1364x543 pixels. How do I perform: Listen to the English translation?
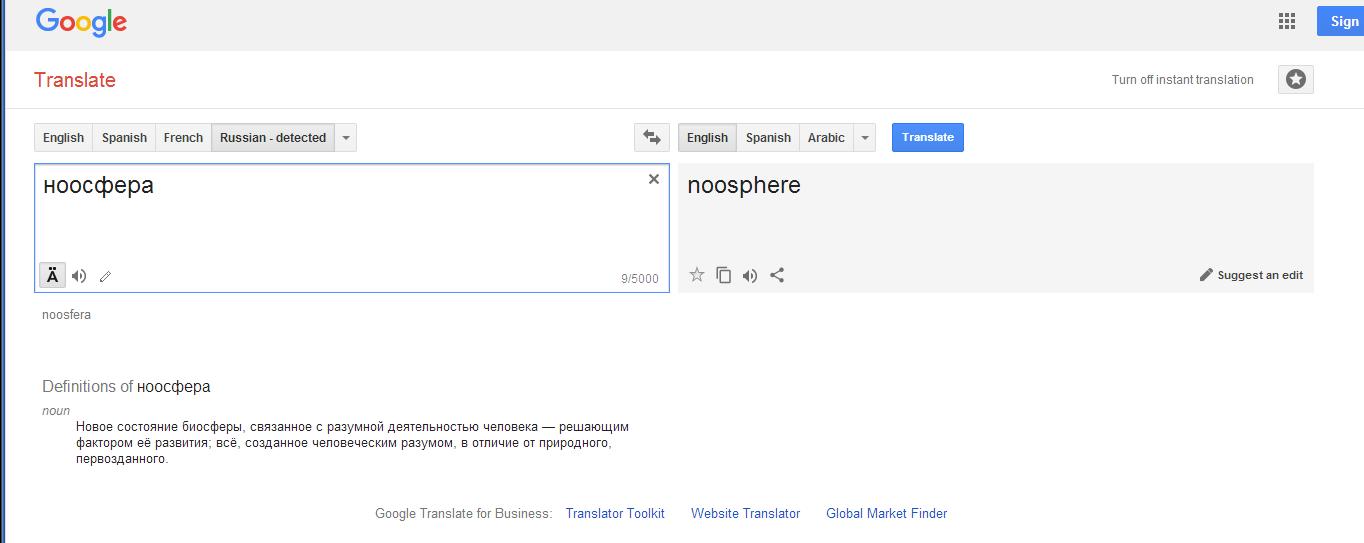(x=750, y=275)
